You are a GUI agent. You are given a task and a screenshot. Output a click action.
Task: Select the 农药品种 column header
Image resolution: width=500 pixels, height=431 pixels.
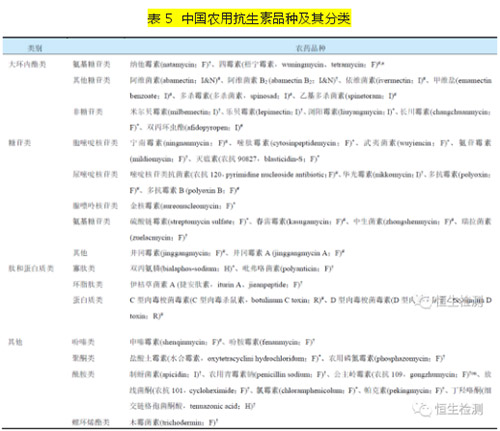[311, 48]
